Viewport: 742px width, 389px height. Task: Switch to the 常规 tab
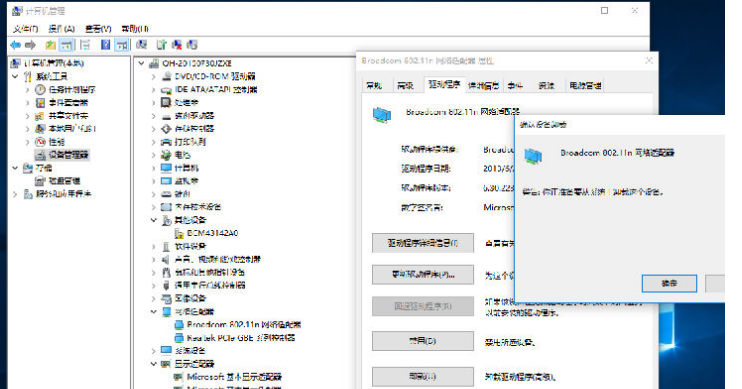coord(374,86)
